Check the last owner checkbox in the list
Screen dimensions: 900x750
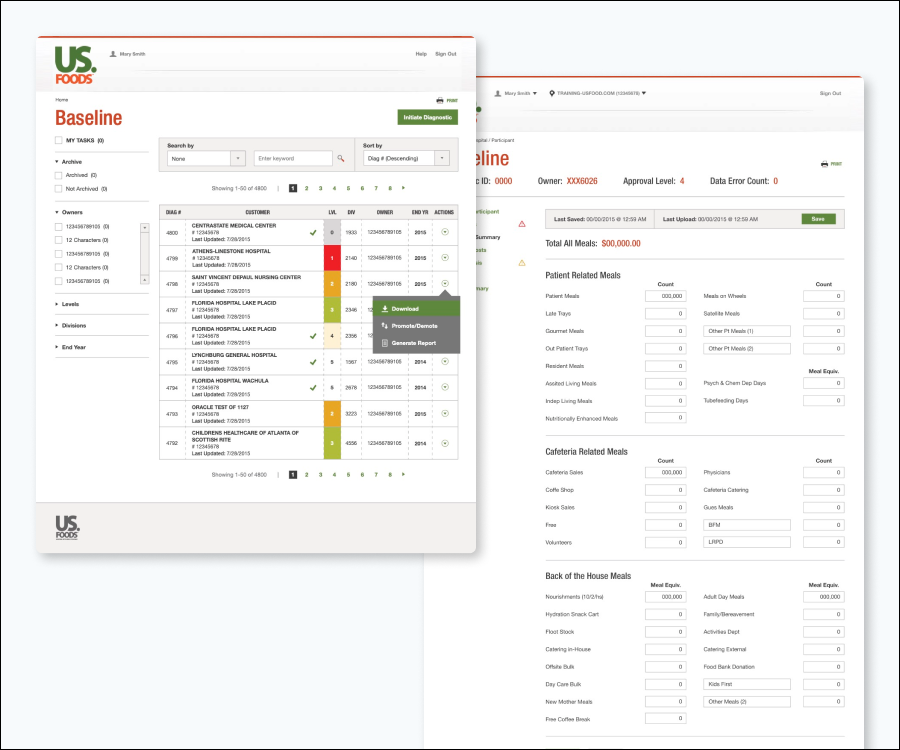pyautogui.click(x=59, y=281)
